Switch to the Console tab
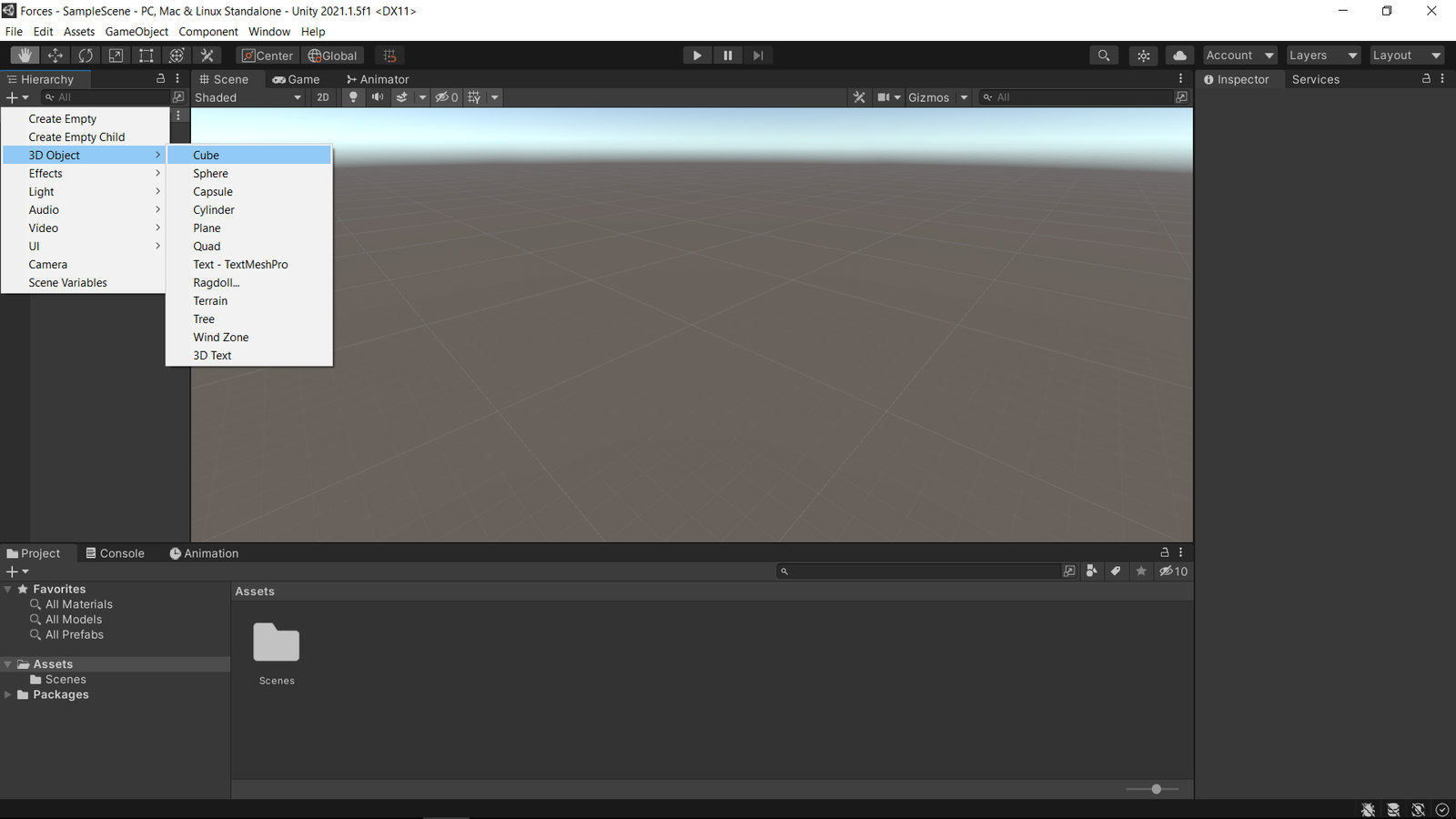Image resolution: width=1456 pixels, height=819 pixels. click(115, 553)
